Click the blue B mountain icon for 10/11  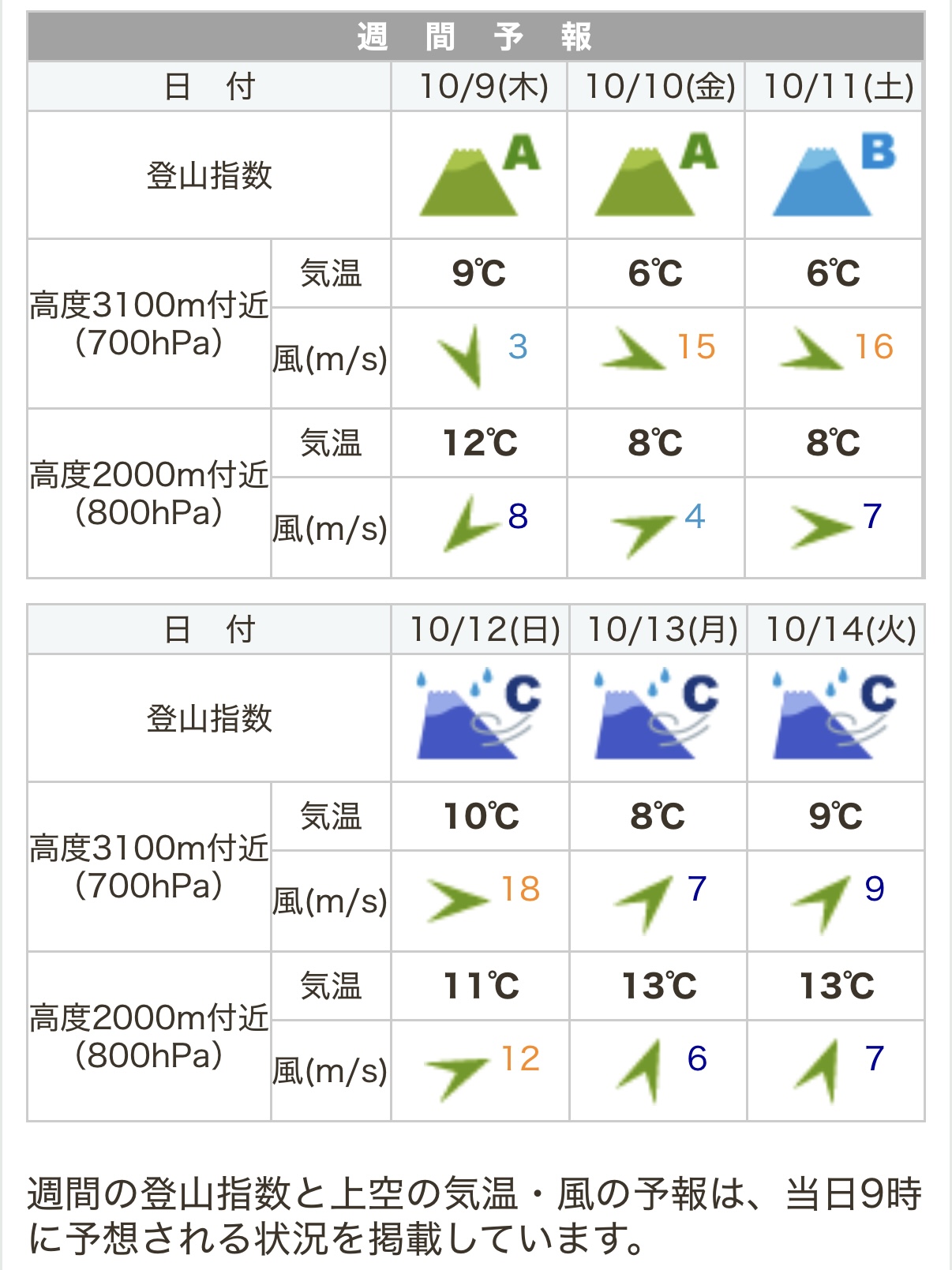(x=832, y=176)
